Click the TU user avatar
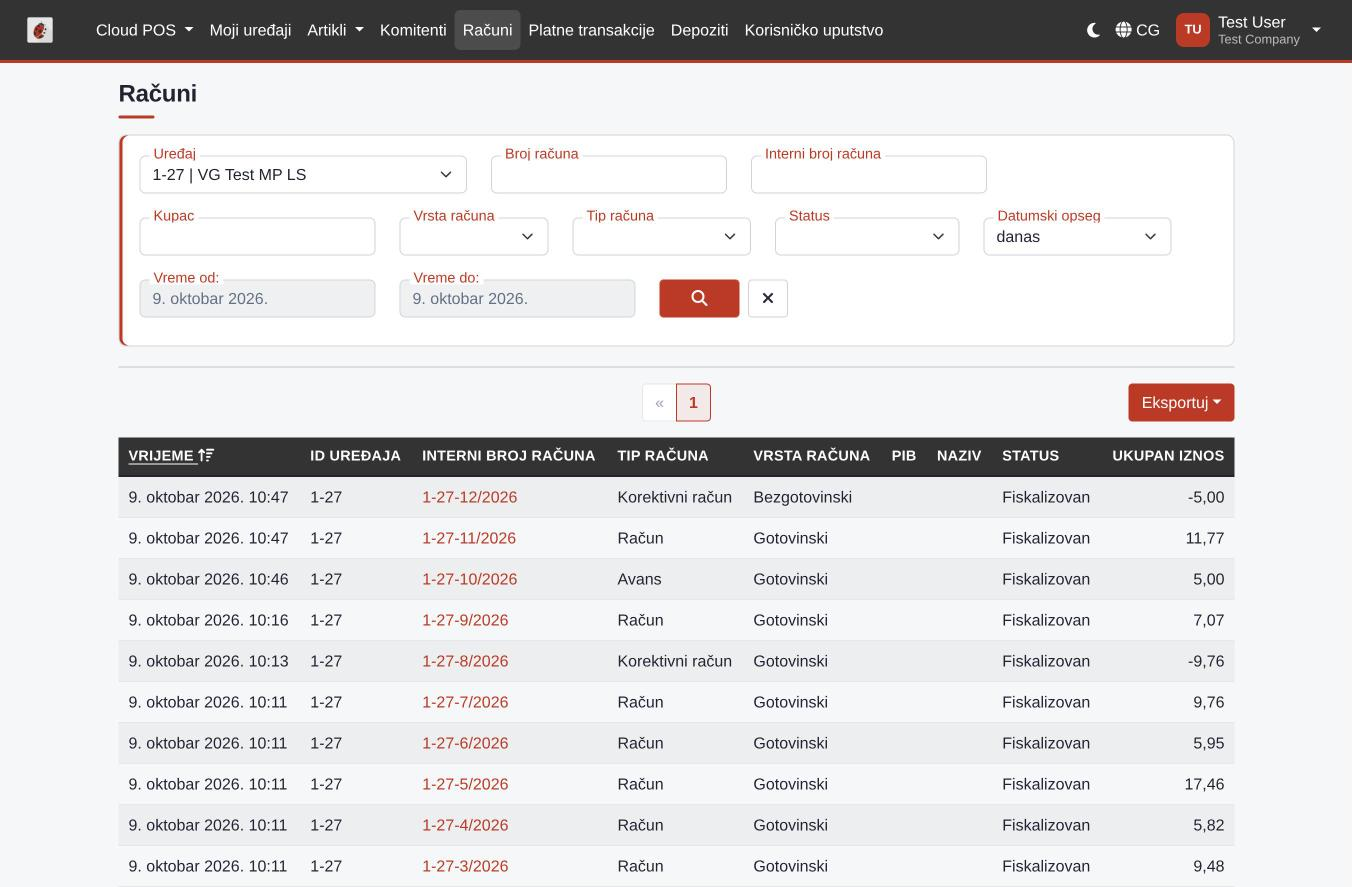The width and height of the screenshot is (1352, 887). (x=1193, y=30)
